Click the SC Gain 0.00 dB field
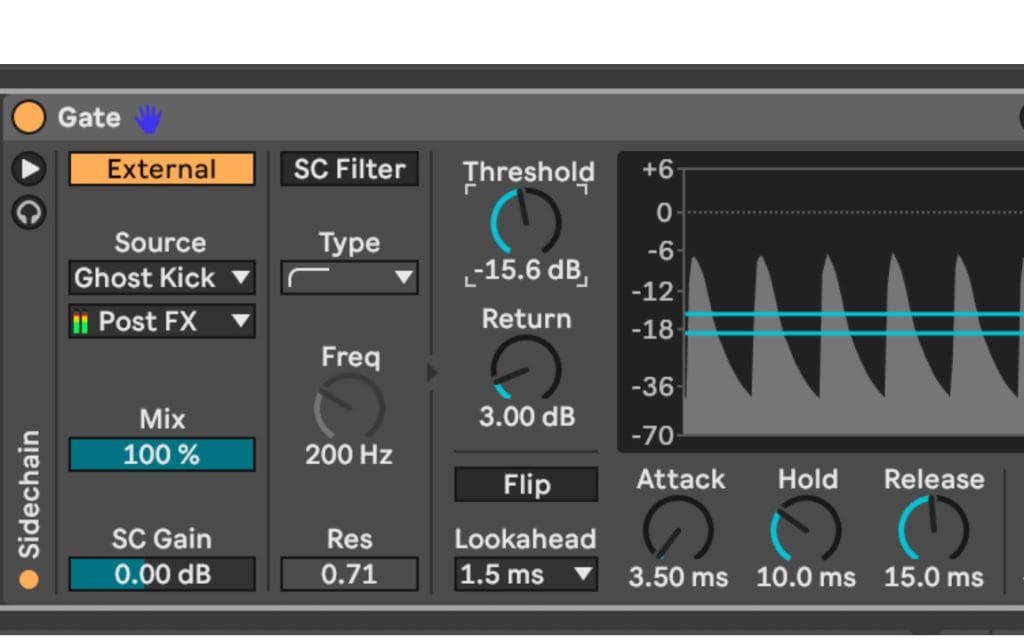This screenshot has width=1024, height=640. (x=161, y=575)
